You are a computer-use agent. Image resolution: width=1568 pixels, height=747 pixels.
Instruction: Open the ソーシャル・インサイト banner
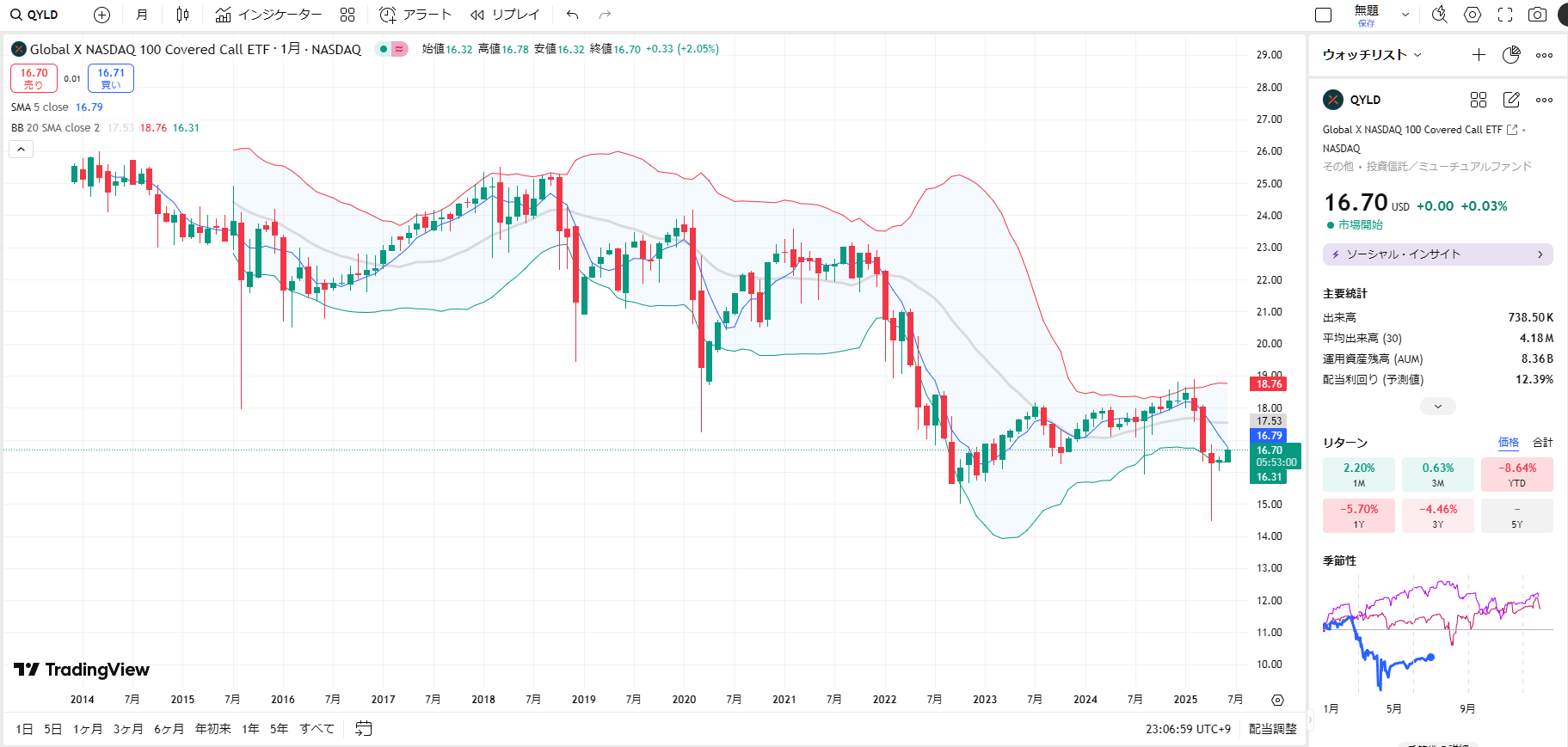[1438, 254]
